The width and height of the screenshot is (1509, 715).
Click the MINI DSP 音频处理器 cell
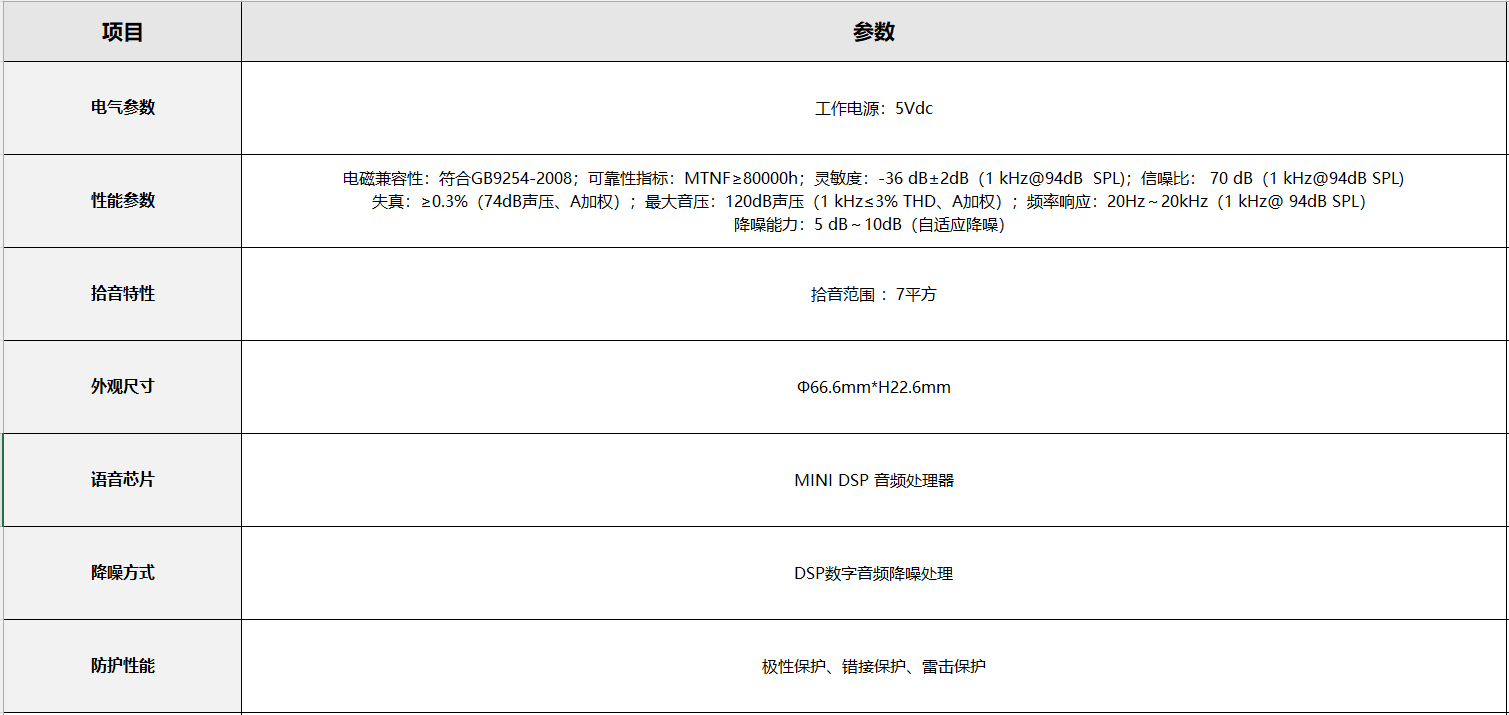[873, 480]
